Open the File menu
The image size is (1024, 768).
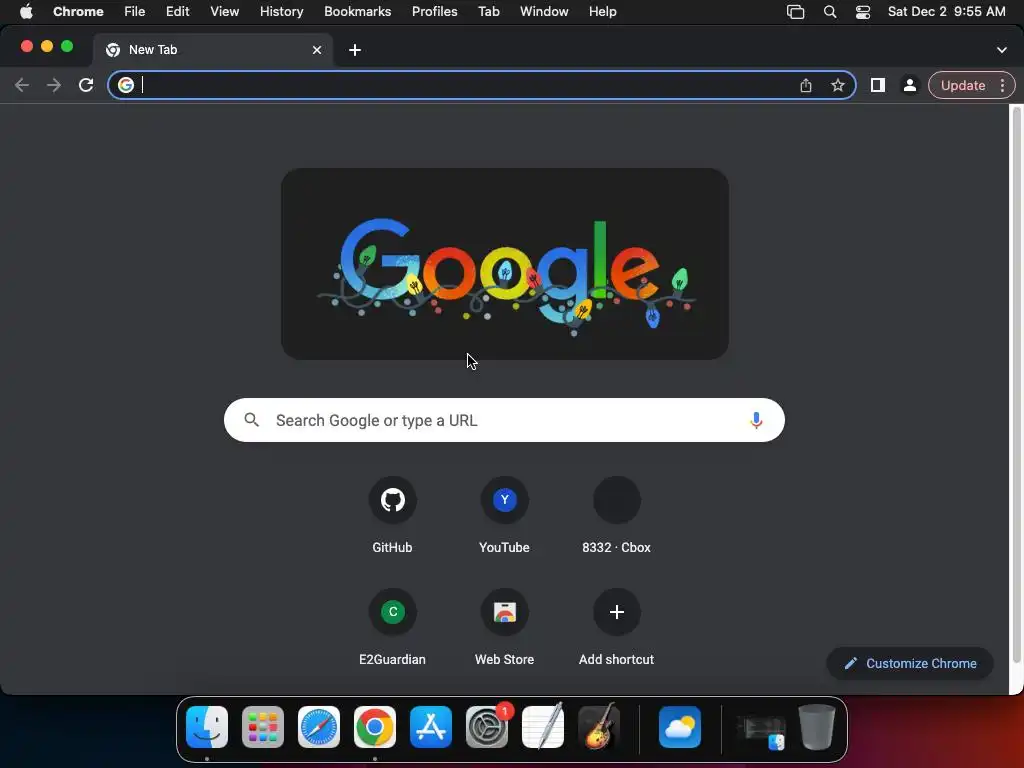coord(135,11)
